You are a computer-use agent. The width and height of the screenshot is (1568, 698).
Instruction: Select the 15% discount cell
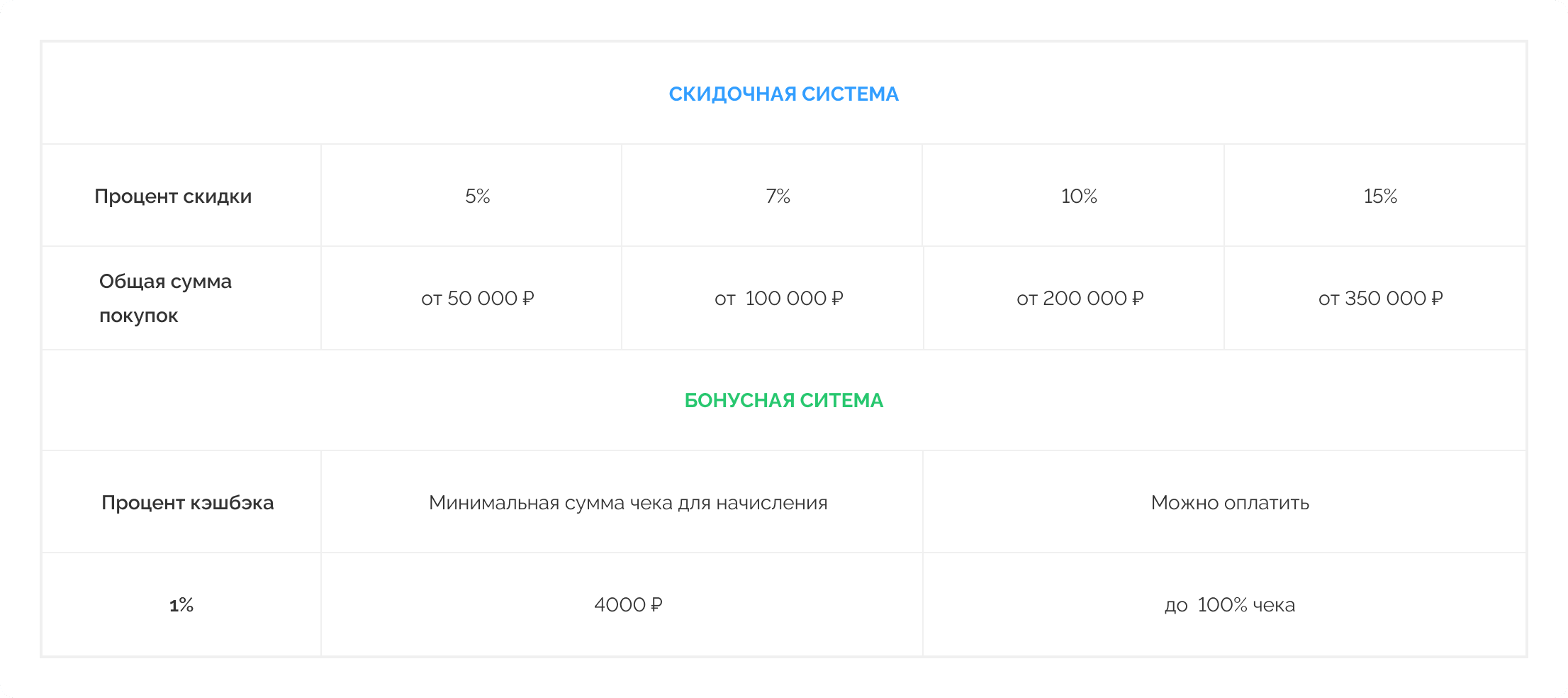[x=1380, y=196]
